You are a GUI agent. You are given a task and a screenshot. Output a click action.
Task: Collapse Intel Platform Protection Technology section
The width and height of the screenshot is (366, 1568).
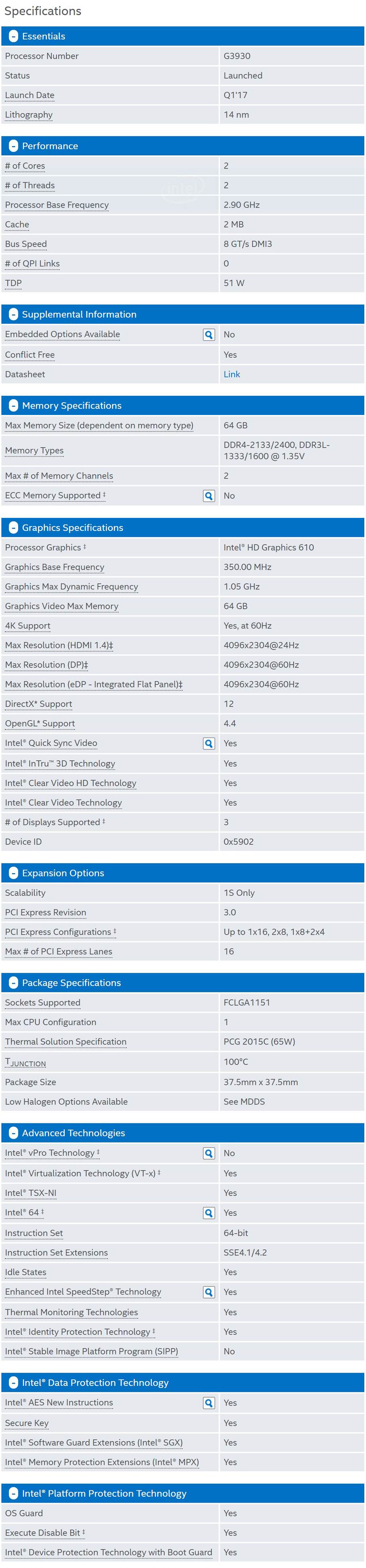tap(13, 1493)
